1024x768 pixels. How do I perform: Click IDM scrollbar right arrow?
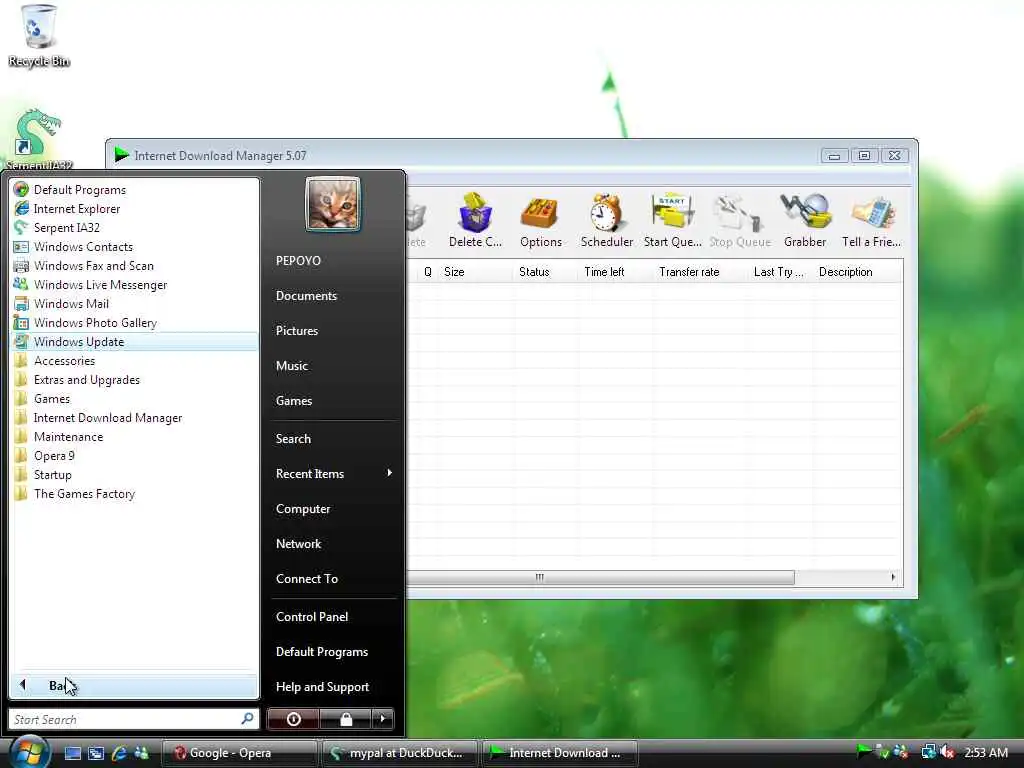(893, 577)
